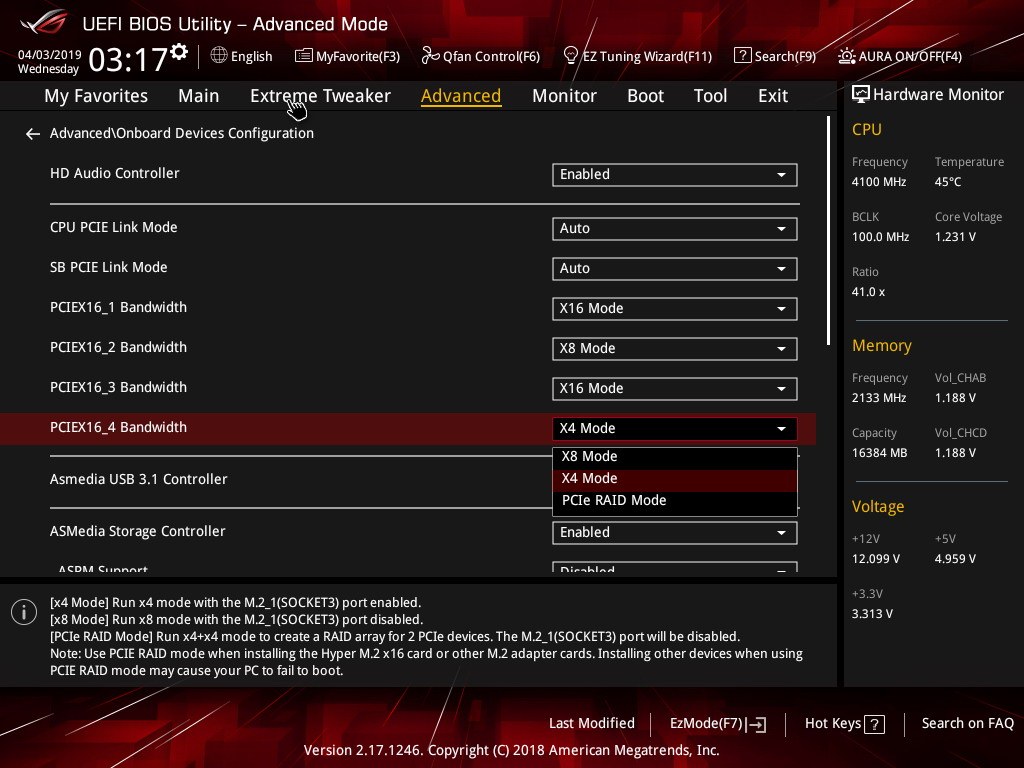
Task: Start EZ Tuning Wizard(F11)
Action: tap(637, 56)
